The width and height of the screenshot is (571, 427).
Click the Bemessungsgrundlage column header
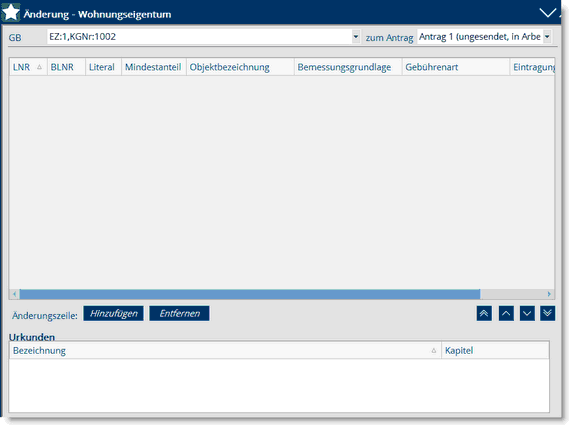coord(348,67)
